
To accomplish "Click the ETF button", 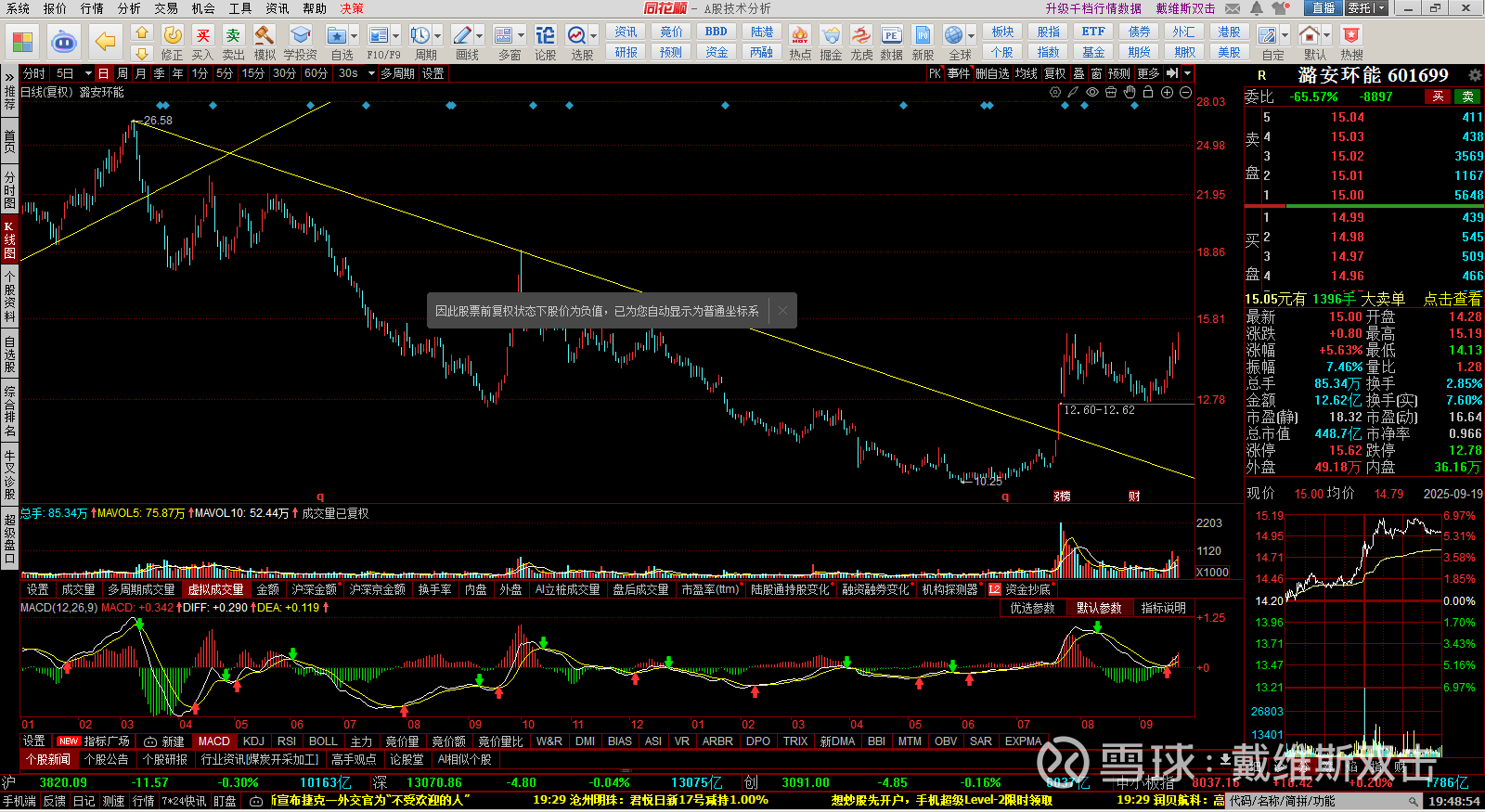I will click(x=1093, y=32).
